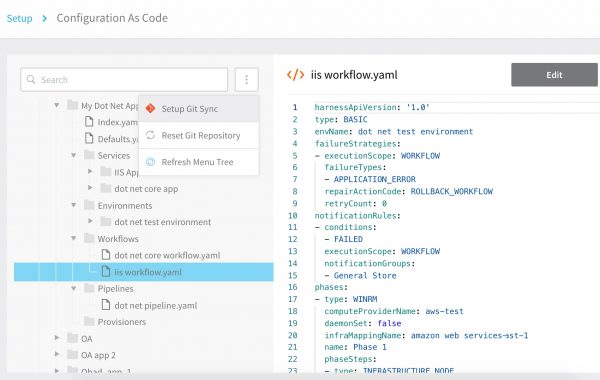Select the Environments folder label
This screenshot has height=380, width=600.
[125, 205]
